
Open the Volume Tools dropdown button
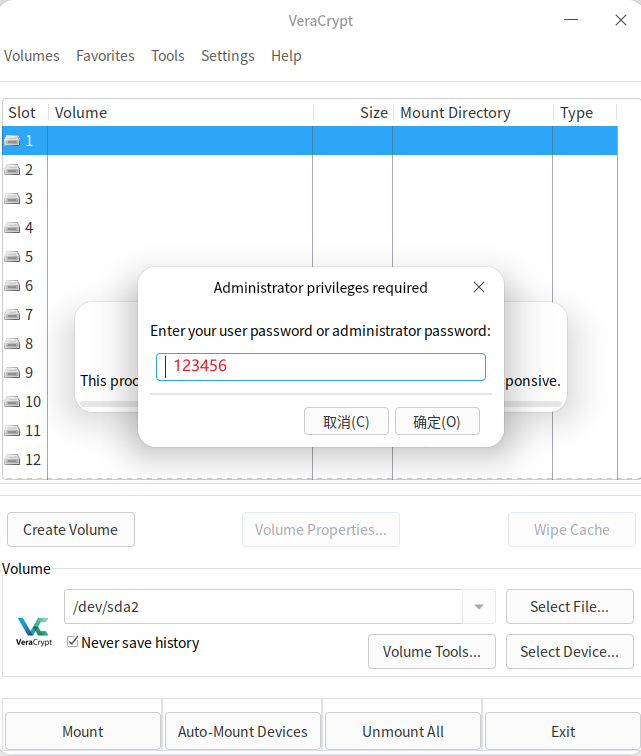pos(431,652)
